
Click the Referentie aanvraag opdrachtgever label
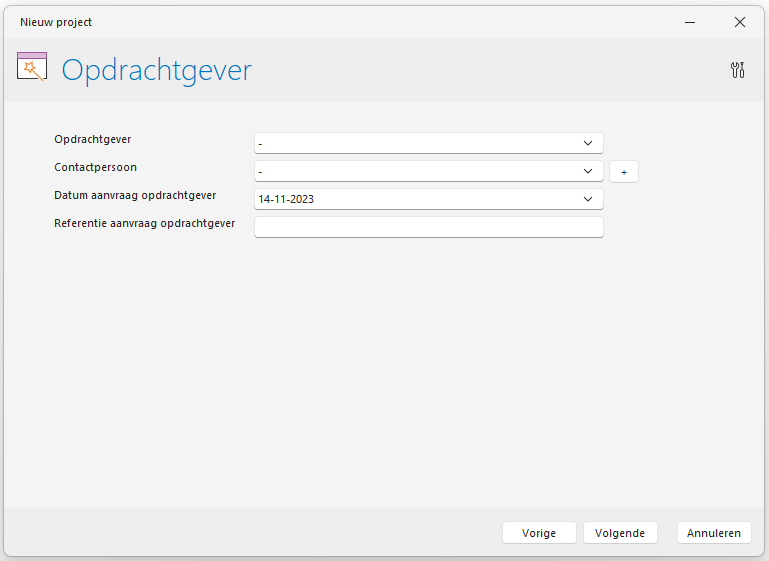click(145, 223)
